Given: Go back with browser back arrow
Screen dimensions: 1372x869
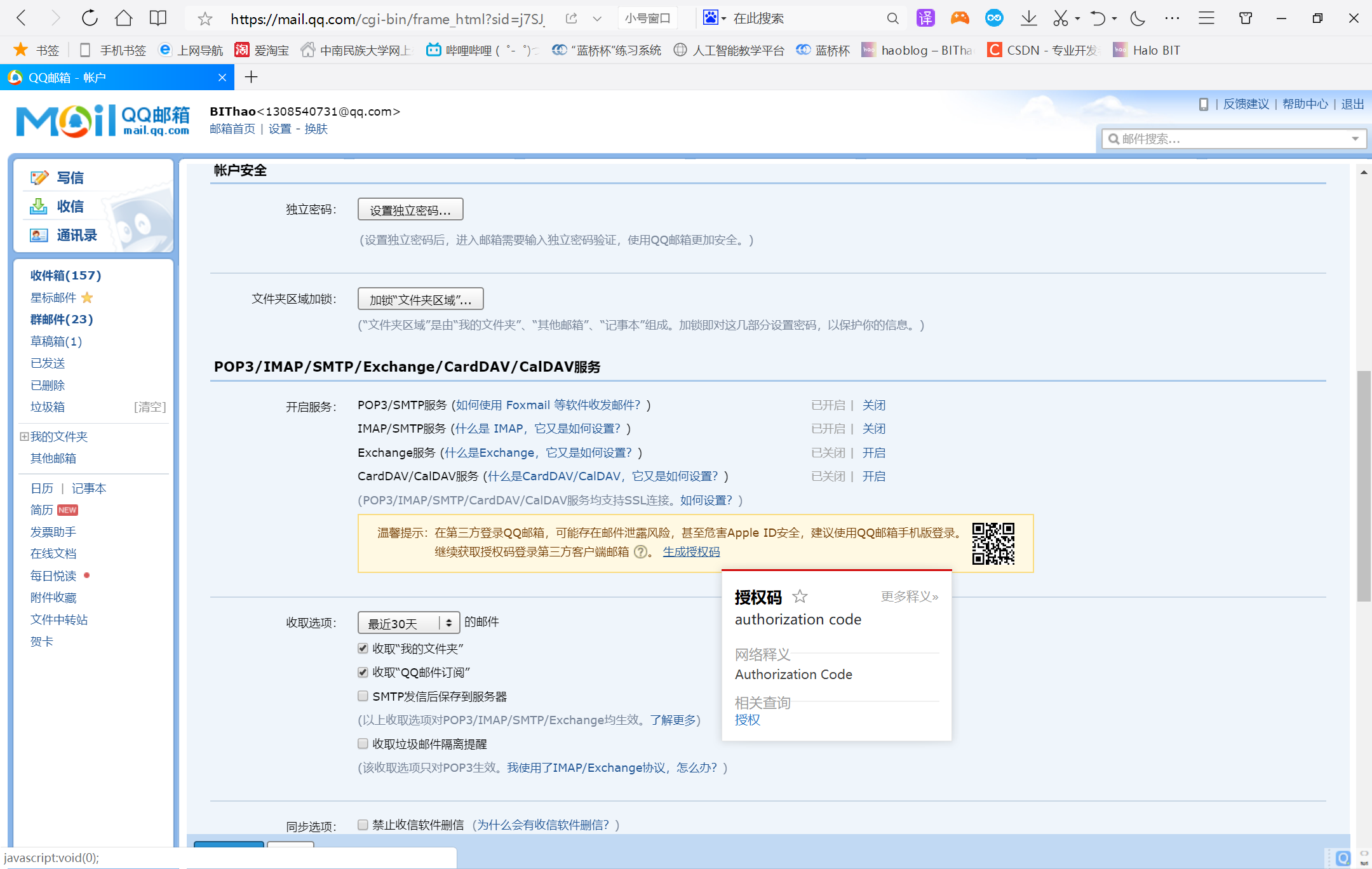Looking at the screenshot, I should [21, 18].
